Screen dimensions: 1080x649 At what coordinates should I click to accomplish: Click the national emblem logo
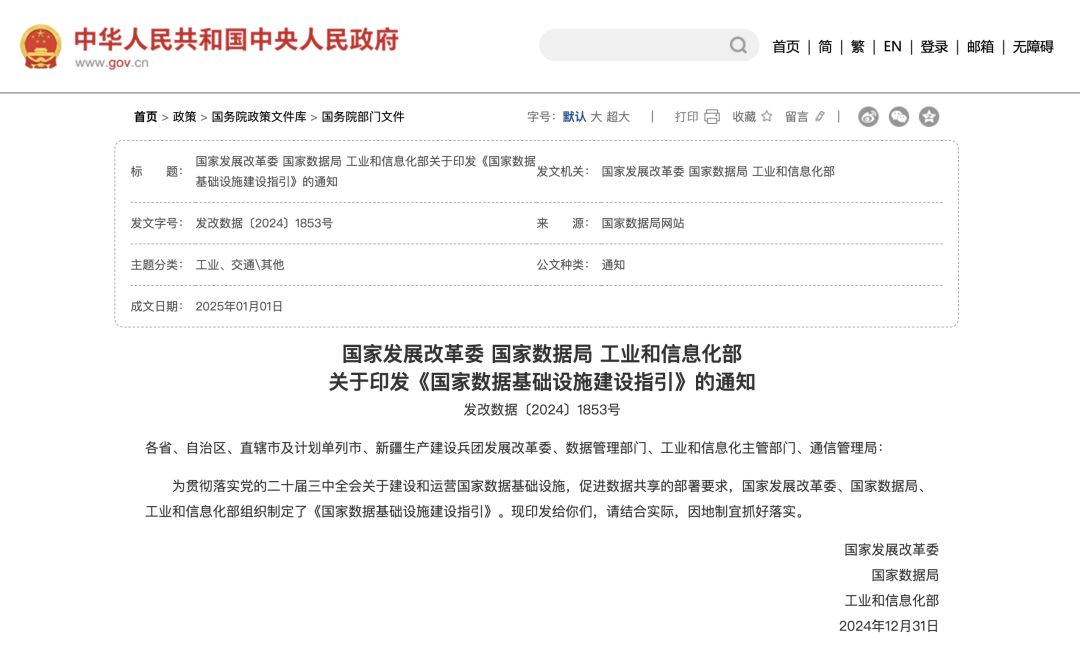click(41, 46)
